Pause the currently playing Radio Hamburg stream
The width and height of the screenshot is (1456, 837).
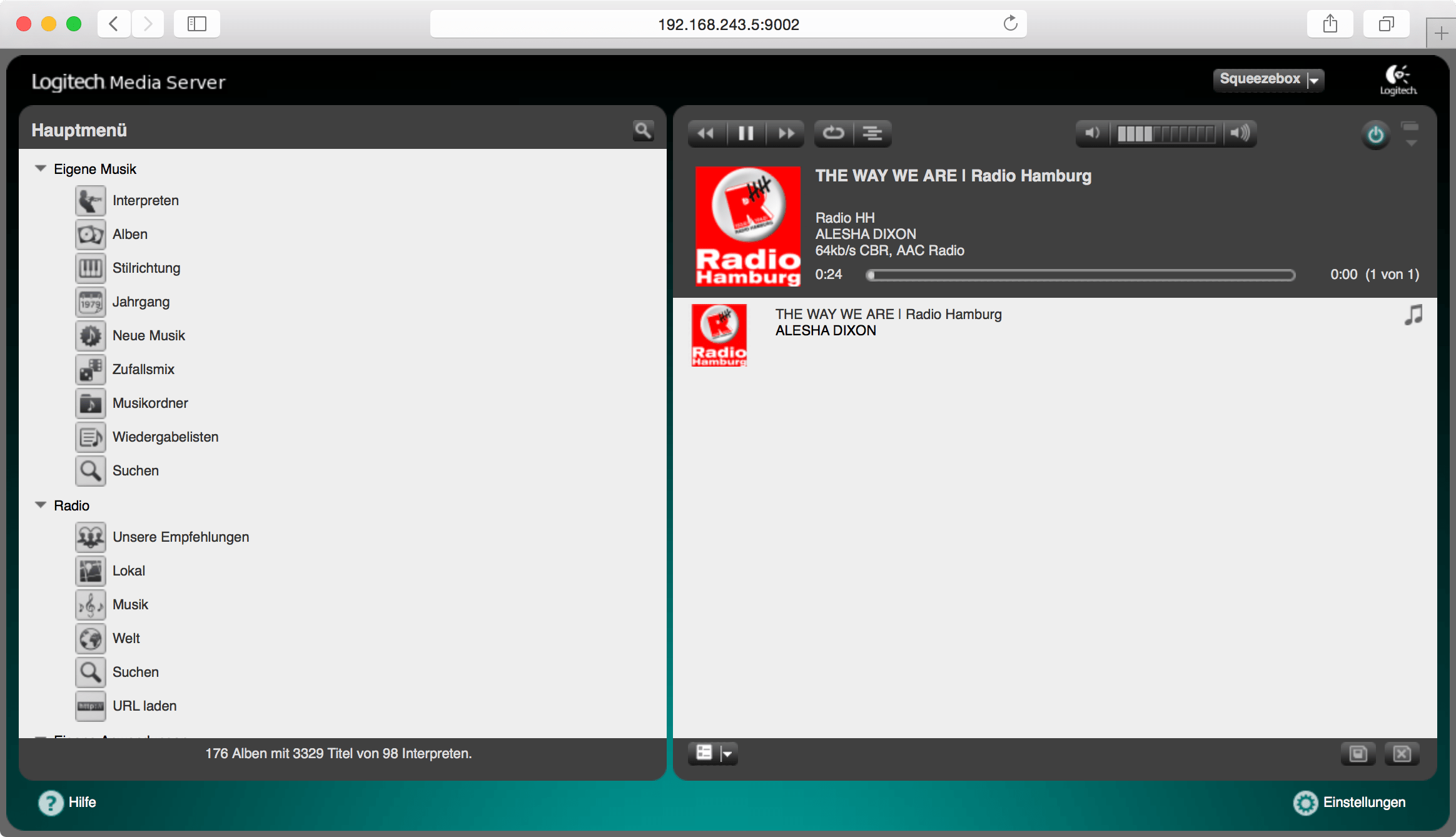click(x=746, y=133)
